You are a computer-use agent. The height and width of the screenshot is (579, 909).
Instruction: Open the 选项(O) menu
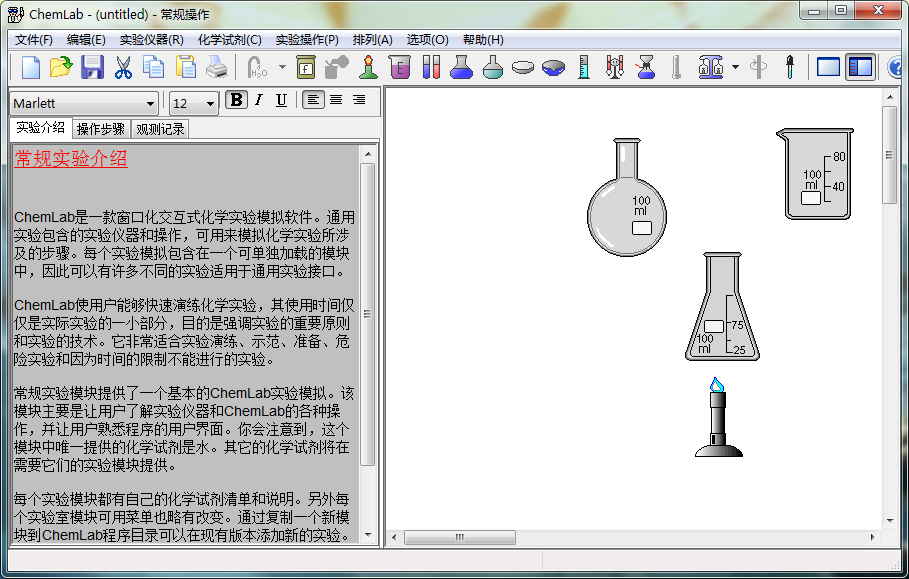tap(427, 40)
